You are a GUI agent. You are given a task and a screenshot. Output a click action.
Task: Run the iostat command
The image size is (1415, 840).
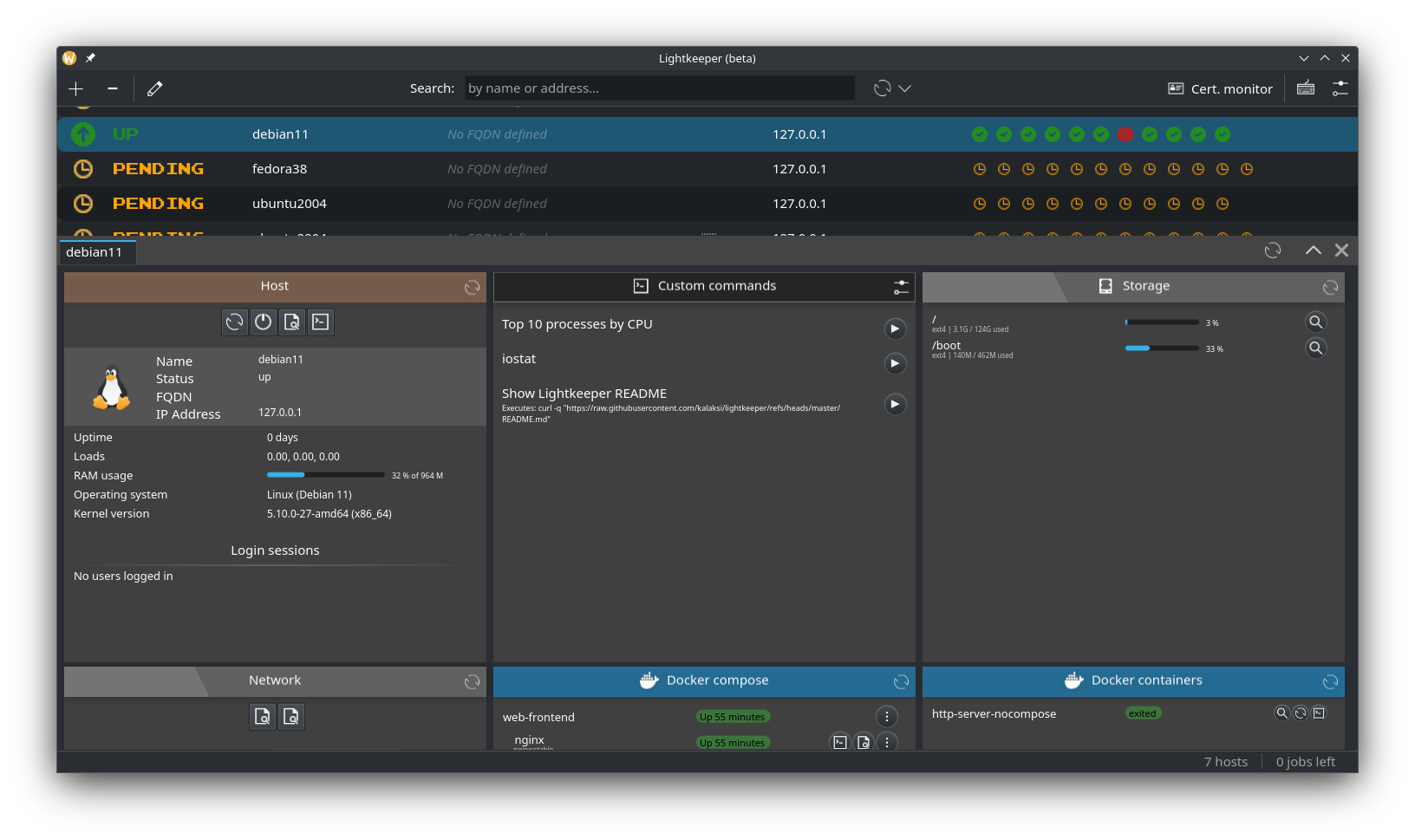click(x=896, y=363)
